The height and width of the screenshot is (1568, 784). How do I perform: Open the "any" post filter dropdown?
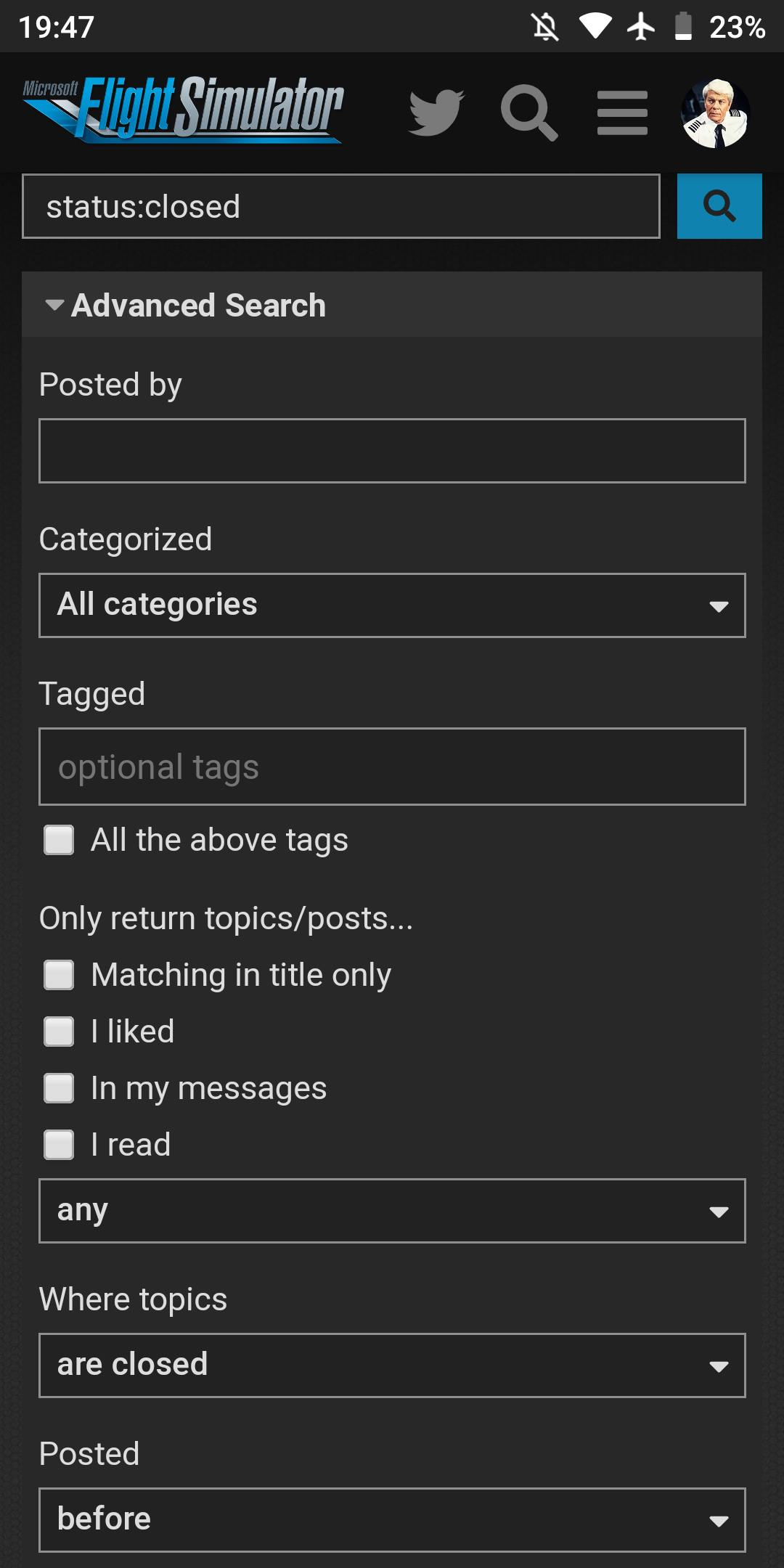tap(392, 1211)
